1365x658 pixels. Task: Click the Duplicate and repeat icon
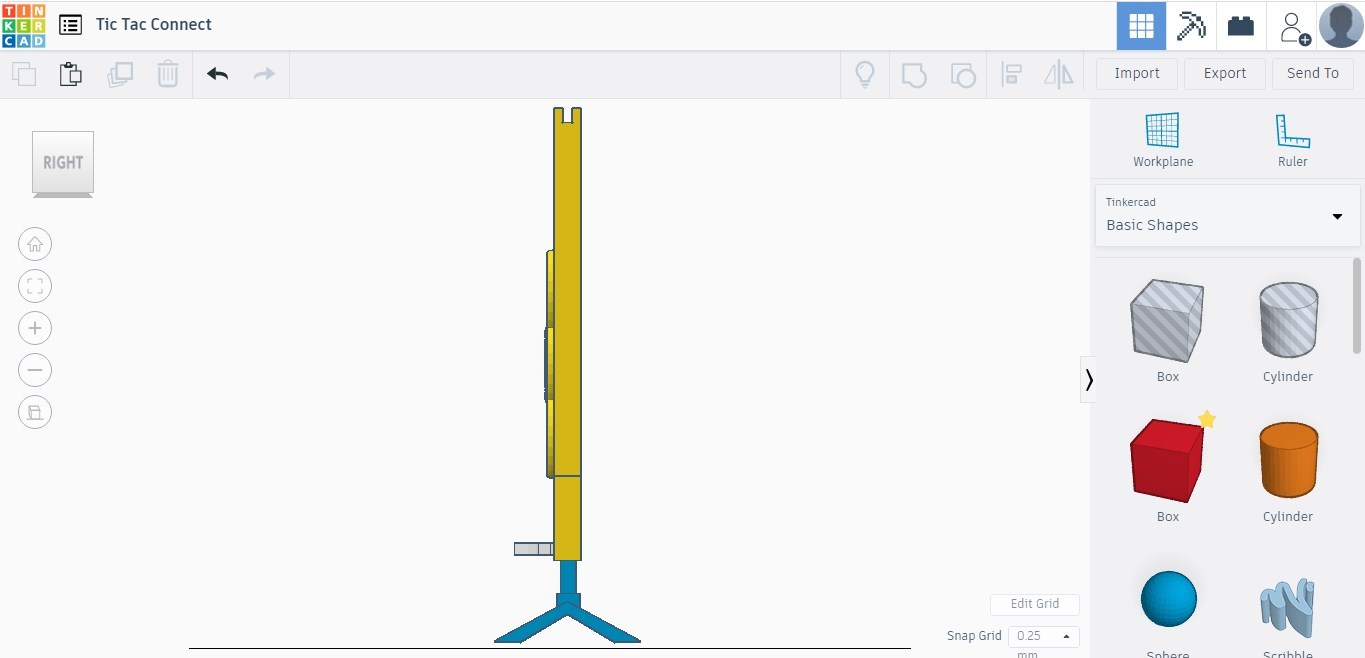(120, 74)
